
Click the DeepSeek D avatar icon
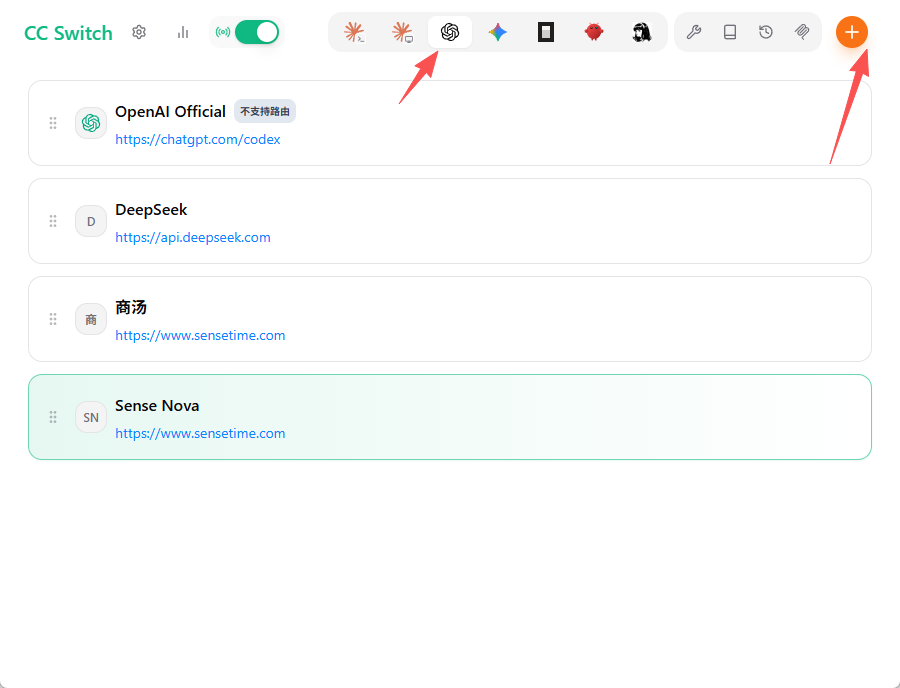(91, 221)
